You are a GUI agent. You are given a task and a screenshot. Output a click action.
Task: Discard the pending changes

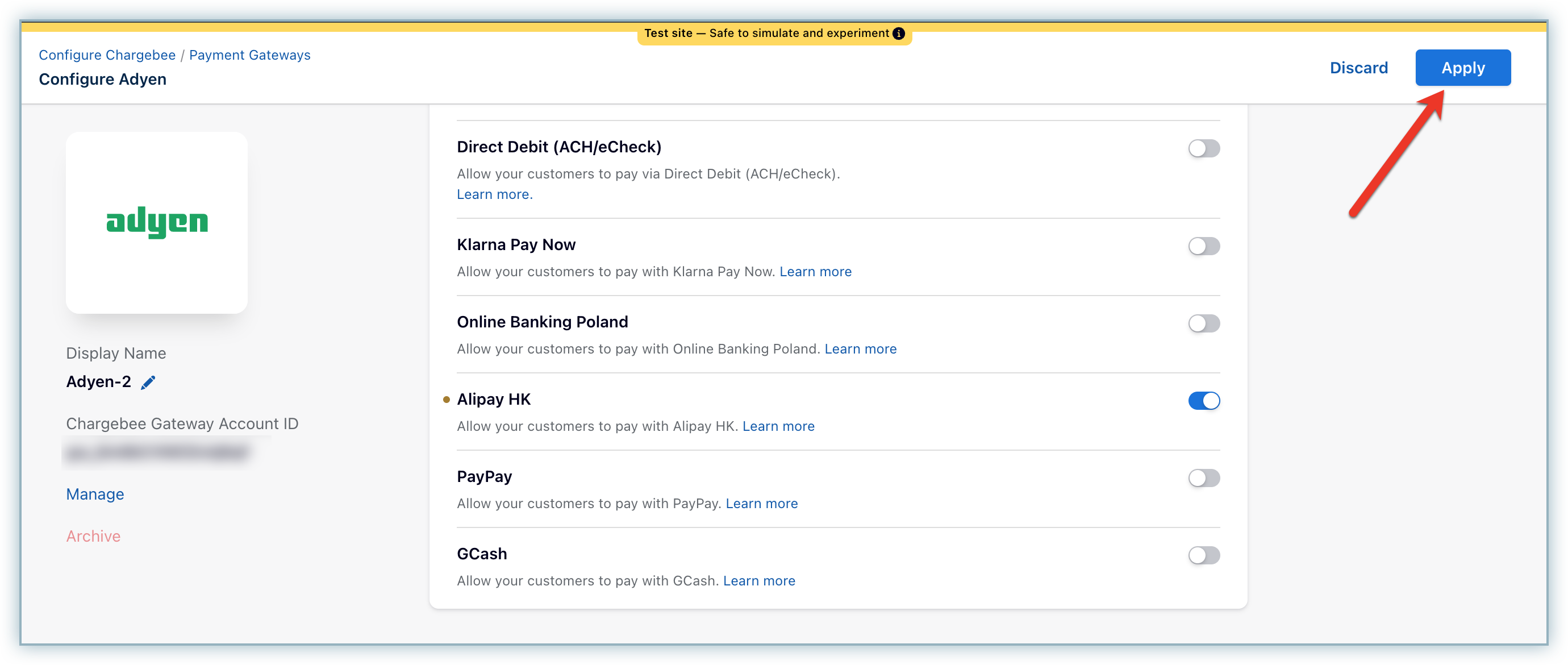click(x=1358, y=68)
